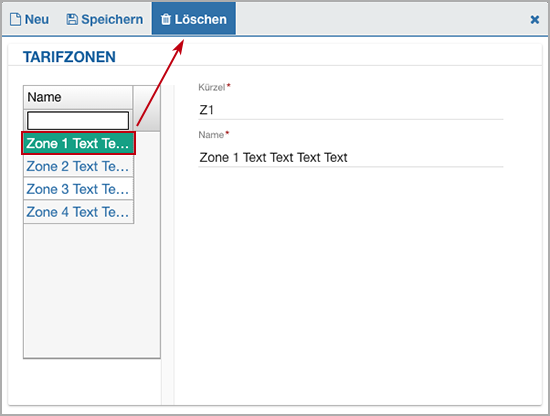Click the new document icon beside Neu

click(x=15, y=19)
